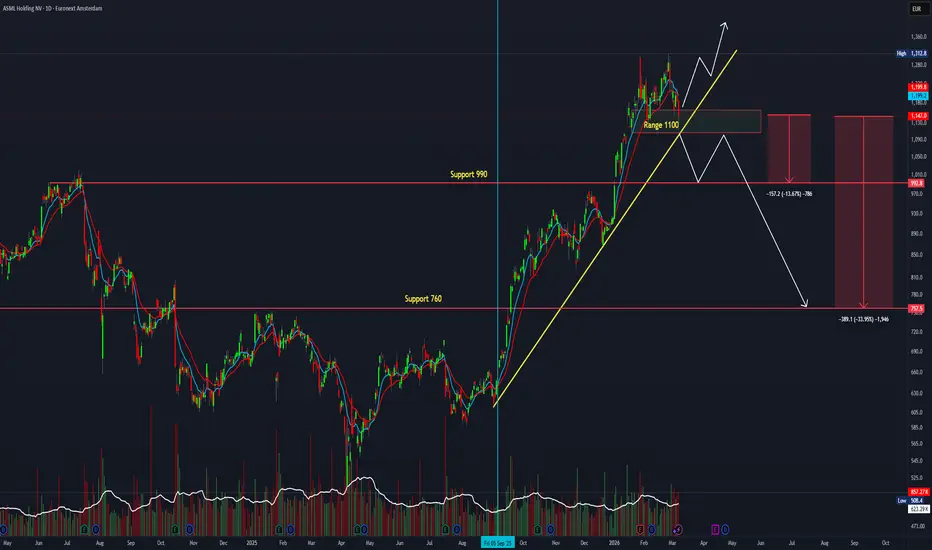
Task: Click the 623.29K volume average tag
Action: [x=918, y=509]
